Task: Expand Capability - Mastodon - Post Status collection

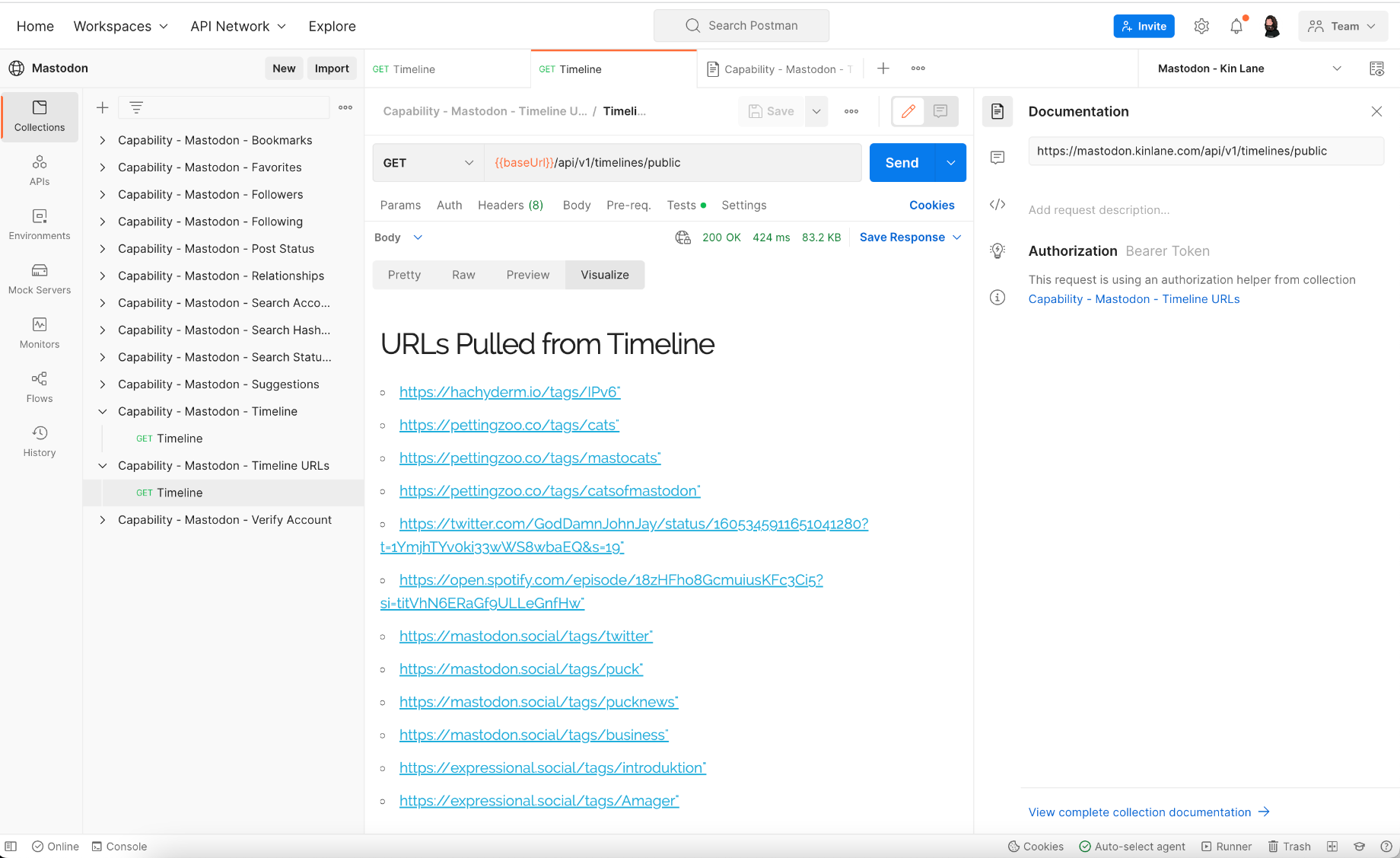Action: [103, 249]
